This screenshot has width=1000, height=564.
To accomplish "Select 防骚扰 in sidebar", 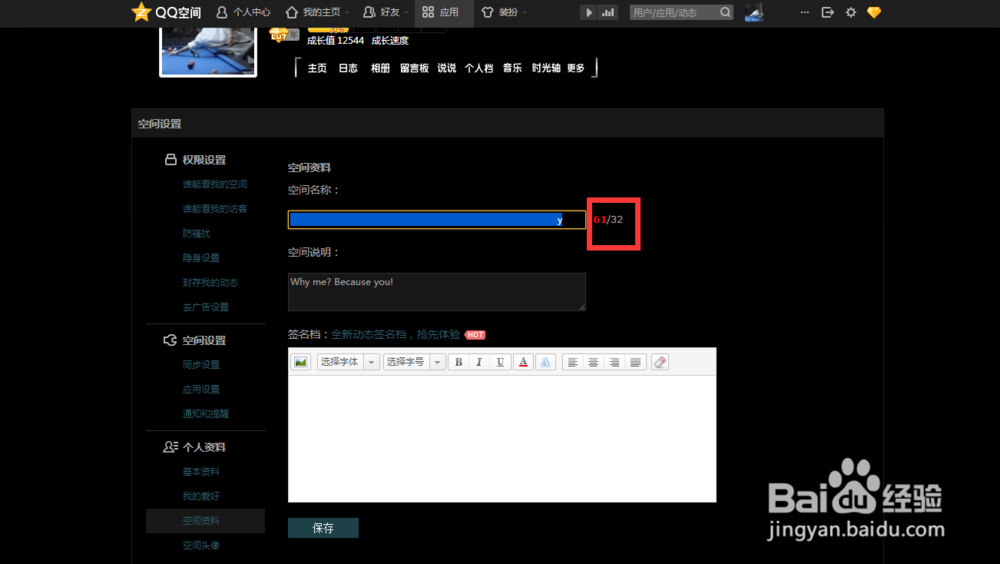I will coord(196,233).
